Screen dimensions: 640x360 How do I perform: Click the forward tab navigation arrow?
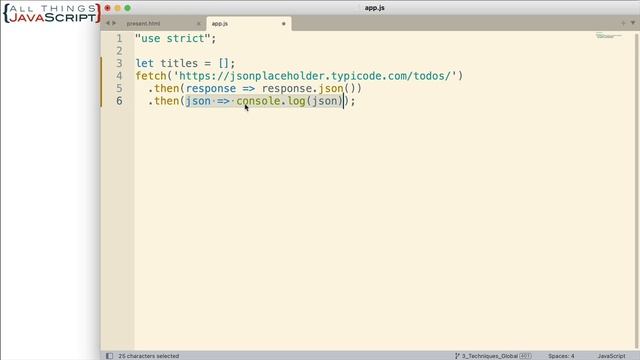[114, 23]
